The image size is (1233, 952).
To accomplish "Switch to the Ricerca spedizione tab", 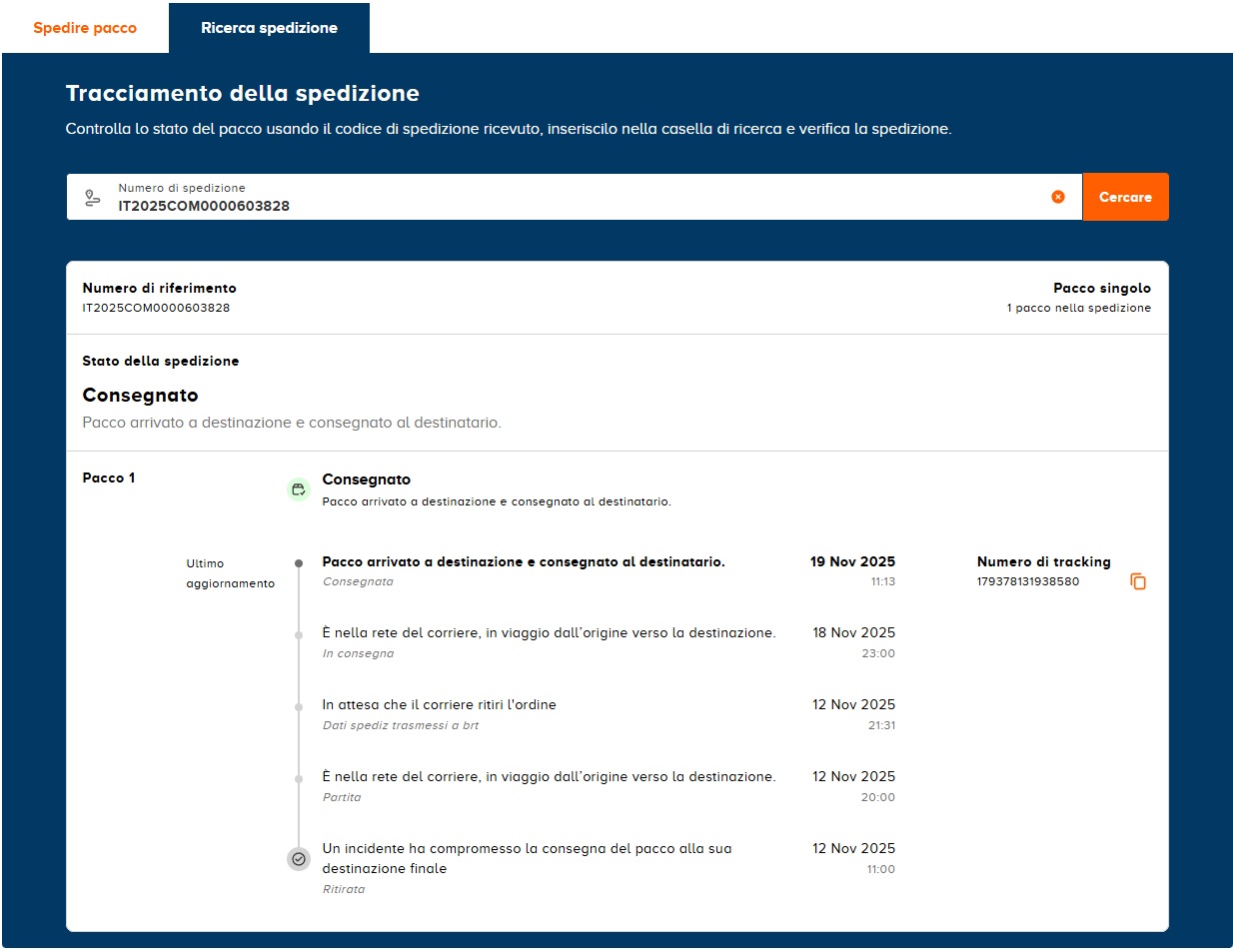I will pyautogui.click(x=269, y=28).
